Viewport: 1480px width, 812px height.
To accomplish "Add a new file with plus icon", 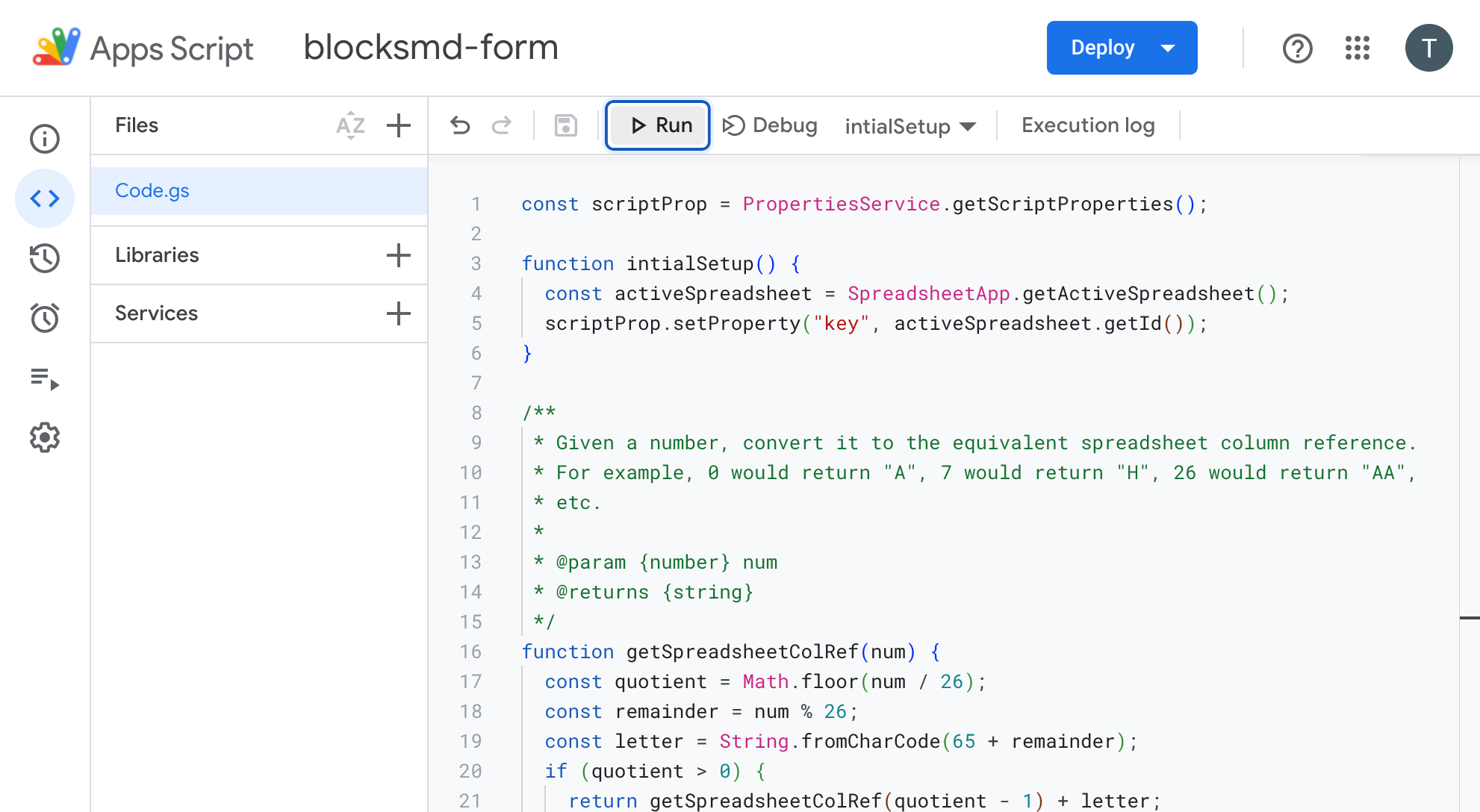I will click(399, 125).
